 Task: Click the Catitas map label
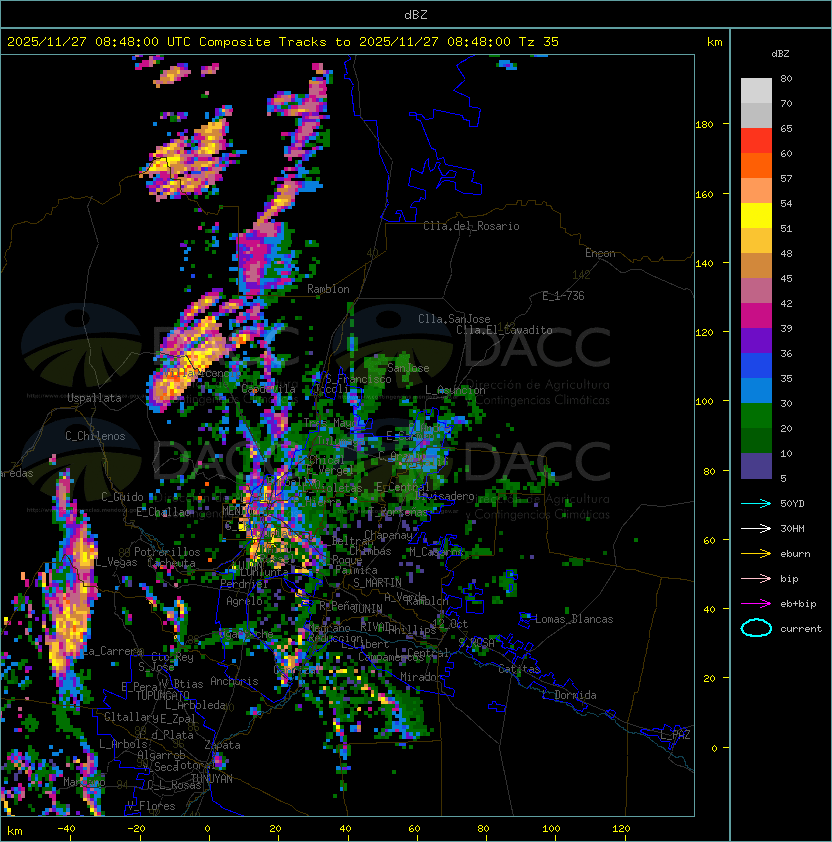519,669
